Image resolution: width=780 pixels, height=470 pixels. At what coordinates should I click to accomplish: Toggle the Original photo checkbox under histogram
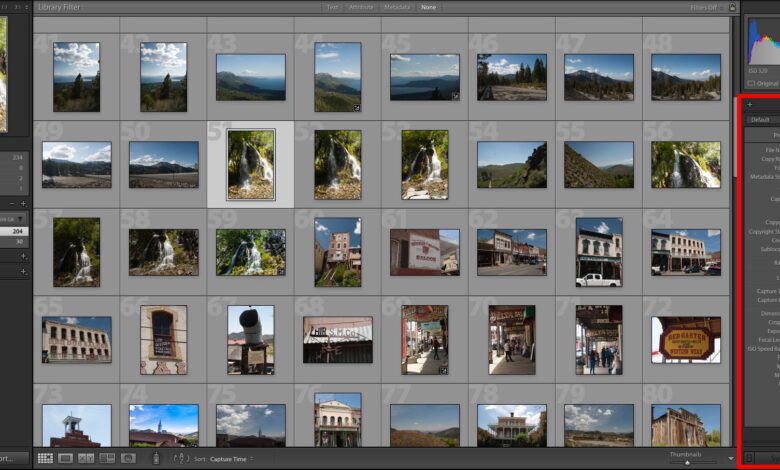tap(751, 83)
